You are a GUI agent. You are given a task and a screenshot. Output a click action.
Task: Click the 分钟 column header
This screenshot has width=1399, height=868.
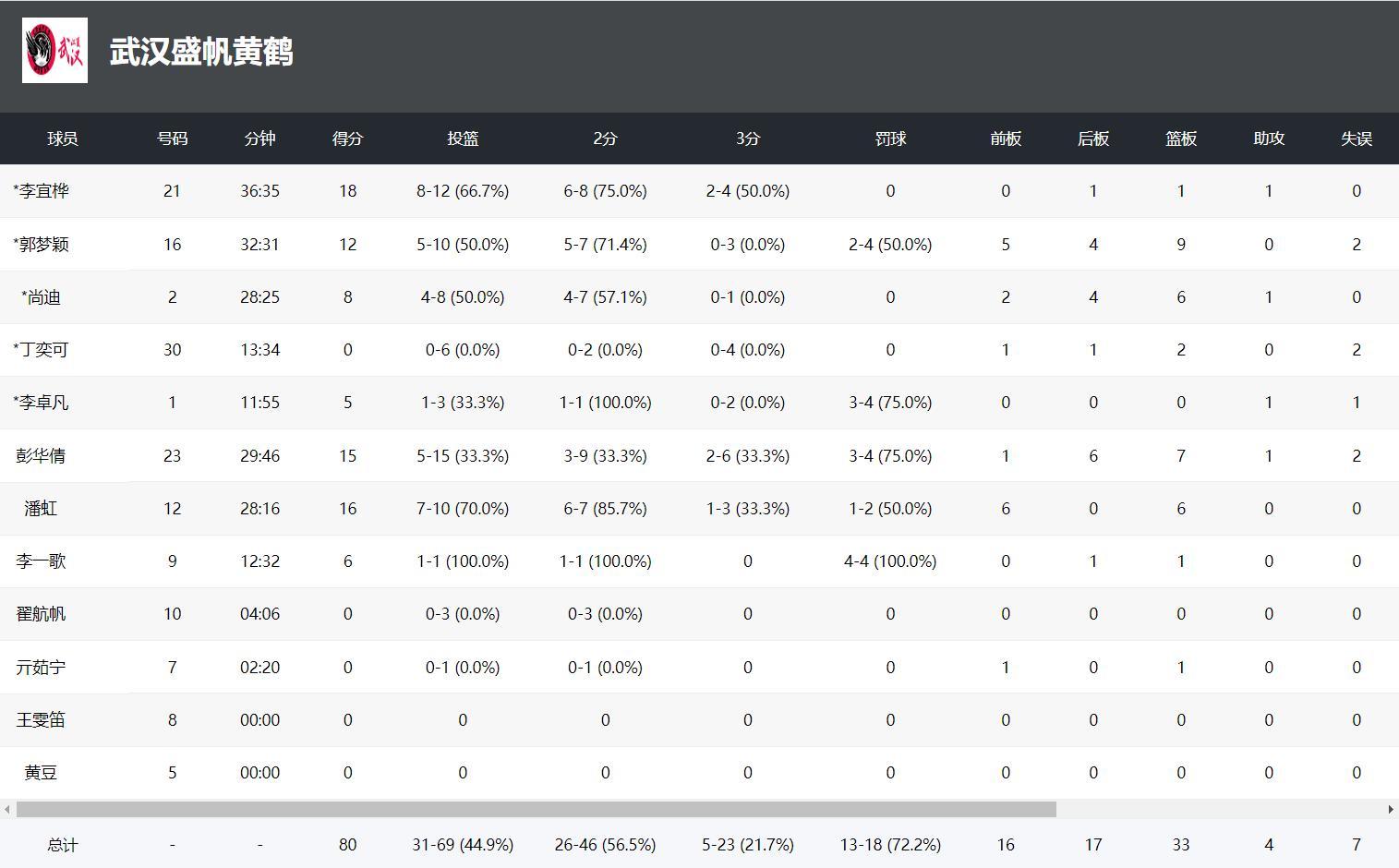(259, 139)
